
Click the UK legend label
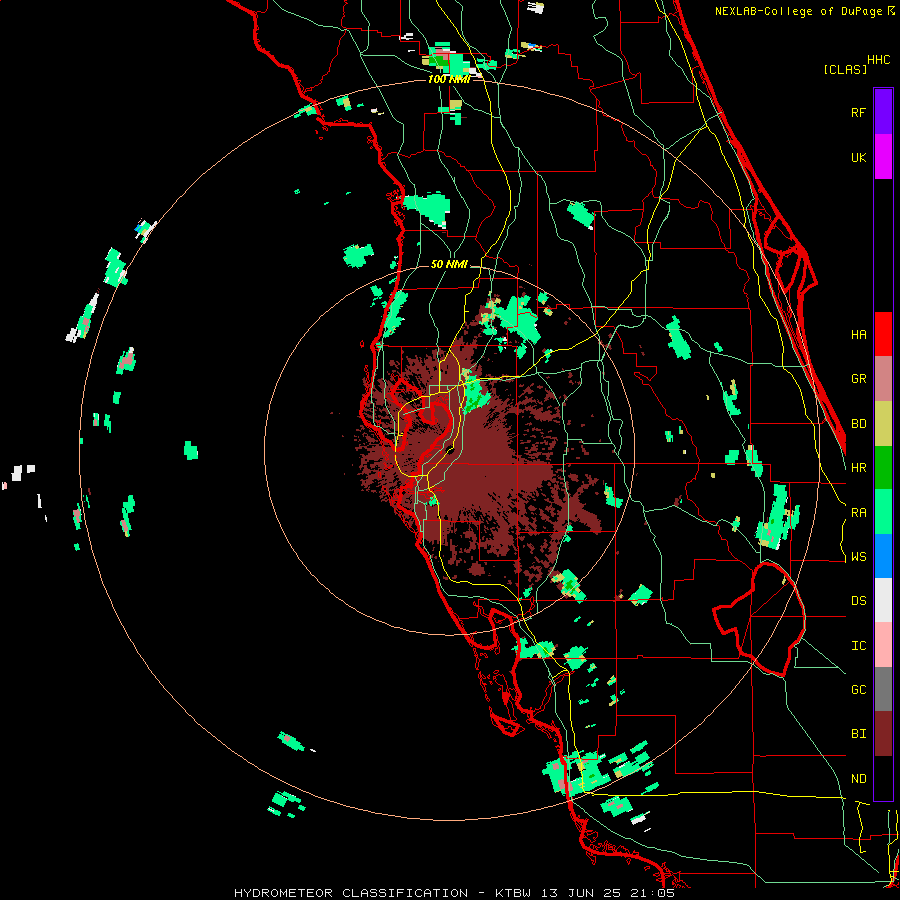tap(859, 157)
